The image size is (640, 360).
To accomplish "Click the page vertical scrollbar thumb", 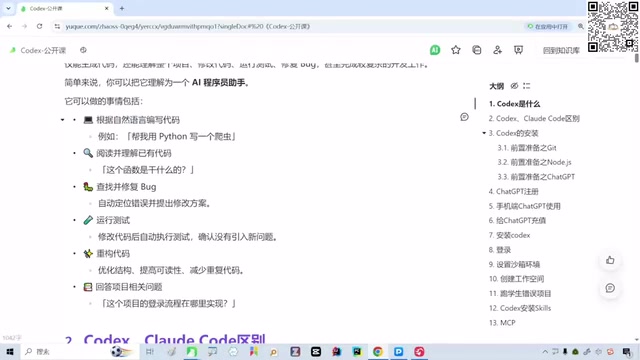I will (x=637, y=58).
